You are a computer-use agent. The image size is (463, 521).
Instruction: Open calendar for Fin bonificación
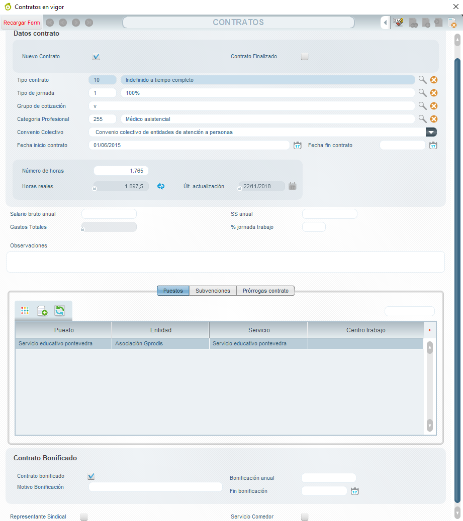[355, 491]
